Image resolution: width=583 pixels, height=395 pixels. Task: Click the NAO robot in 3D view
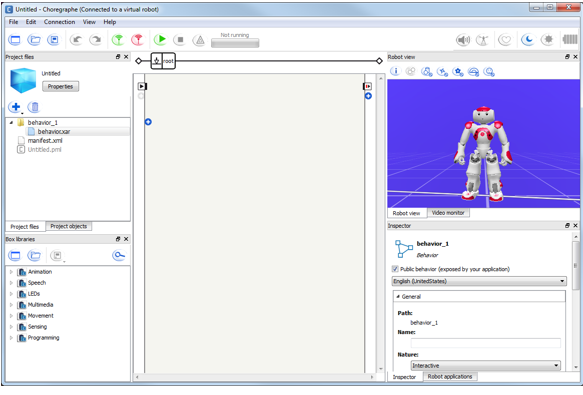coord(483,154)
